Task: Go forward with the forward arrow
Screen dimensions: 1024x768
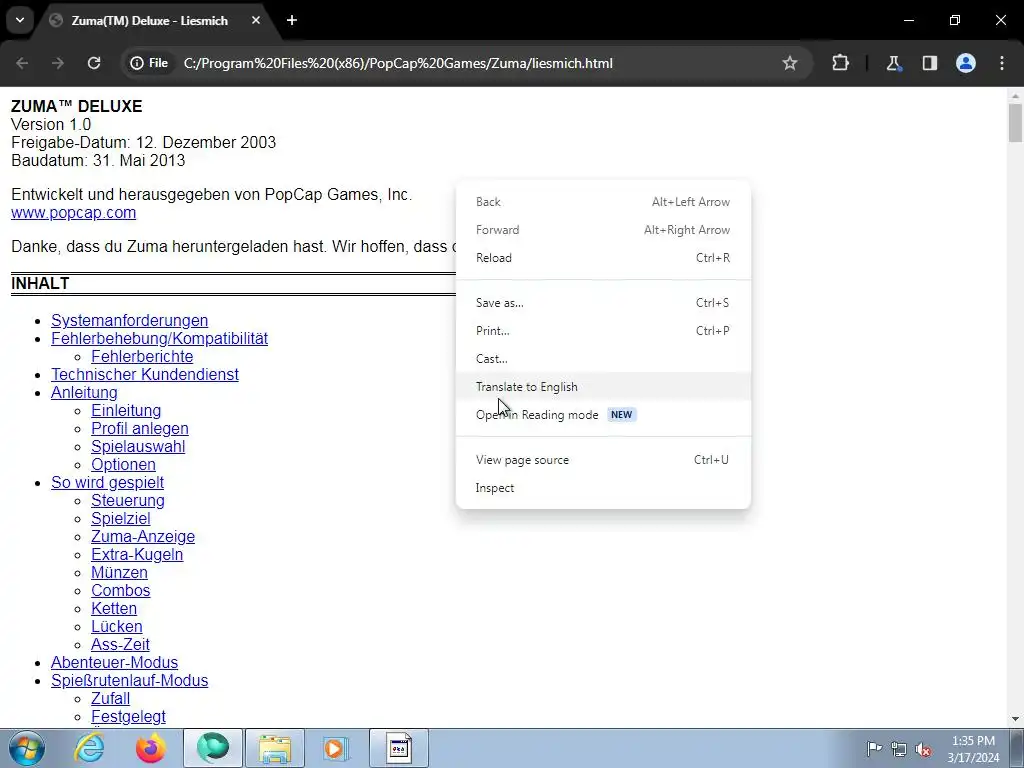Action: coord(58,63)
